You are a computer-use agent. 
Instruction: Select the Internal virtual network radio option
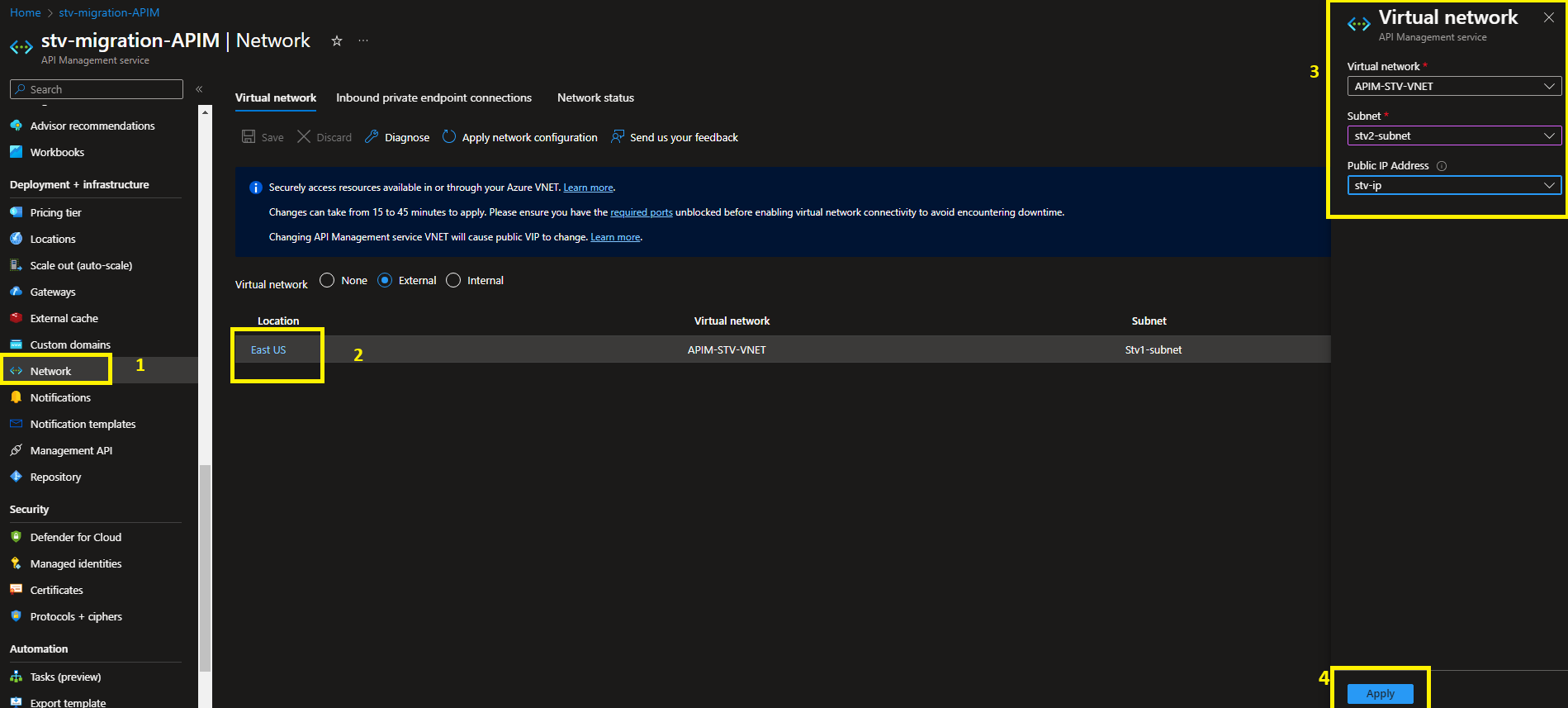click(x=453, y=280)
